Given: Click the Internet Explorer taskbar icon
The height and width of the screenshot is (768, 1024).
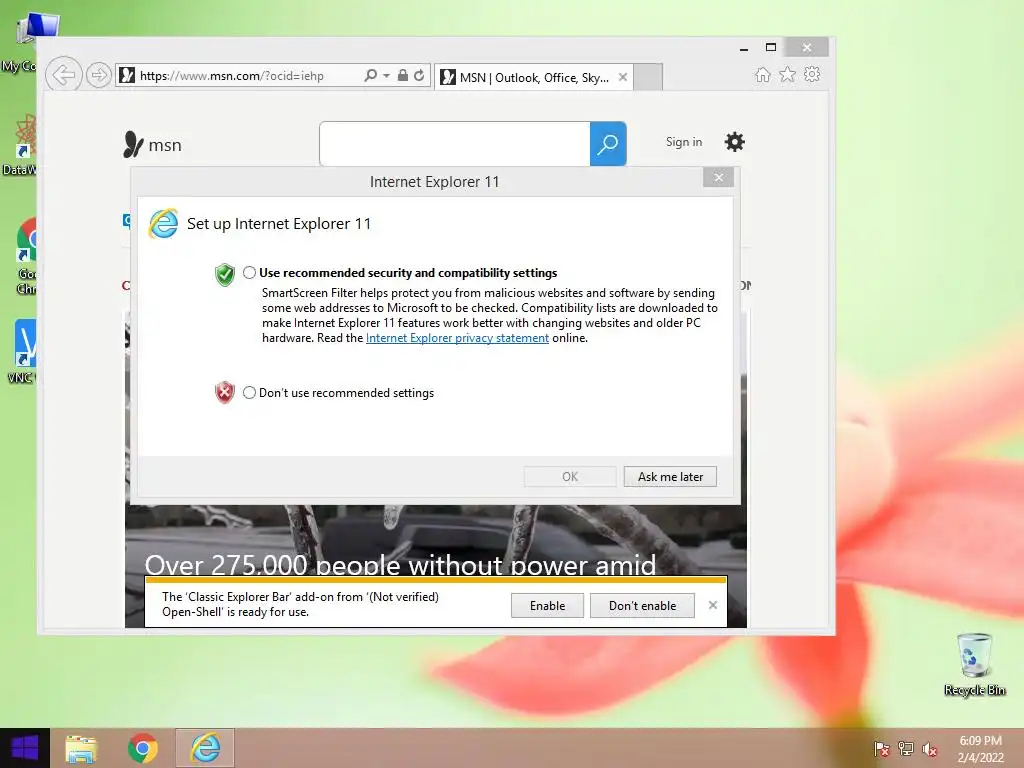Looking at the screenshot, I should coord(205,748).
